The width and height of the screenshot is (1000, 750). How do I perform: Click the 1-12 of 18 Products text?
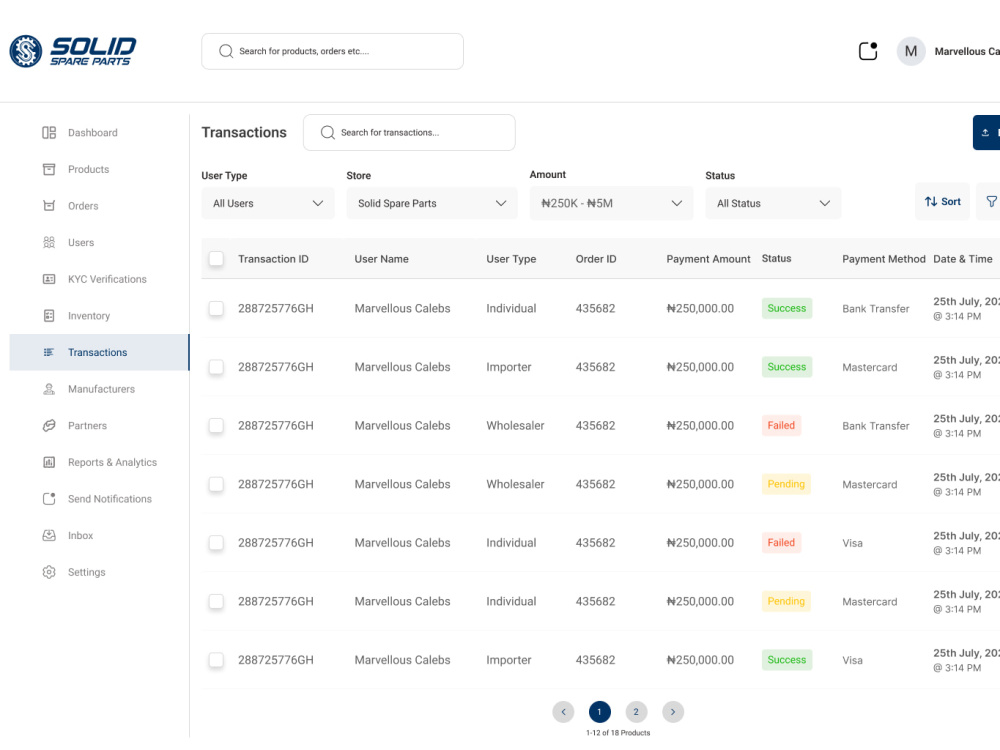pyautogui.click(x=618, y=733)
